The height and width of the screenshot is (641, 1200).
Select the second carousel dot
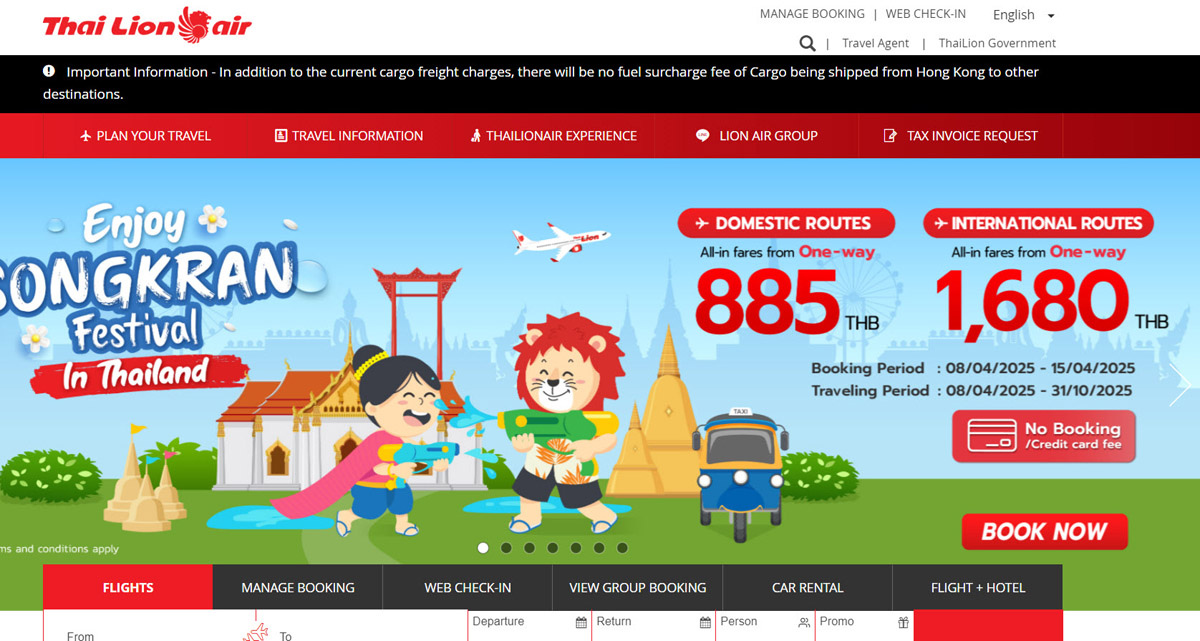pos(506,548)
